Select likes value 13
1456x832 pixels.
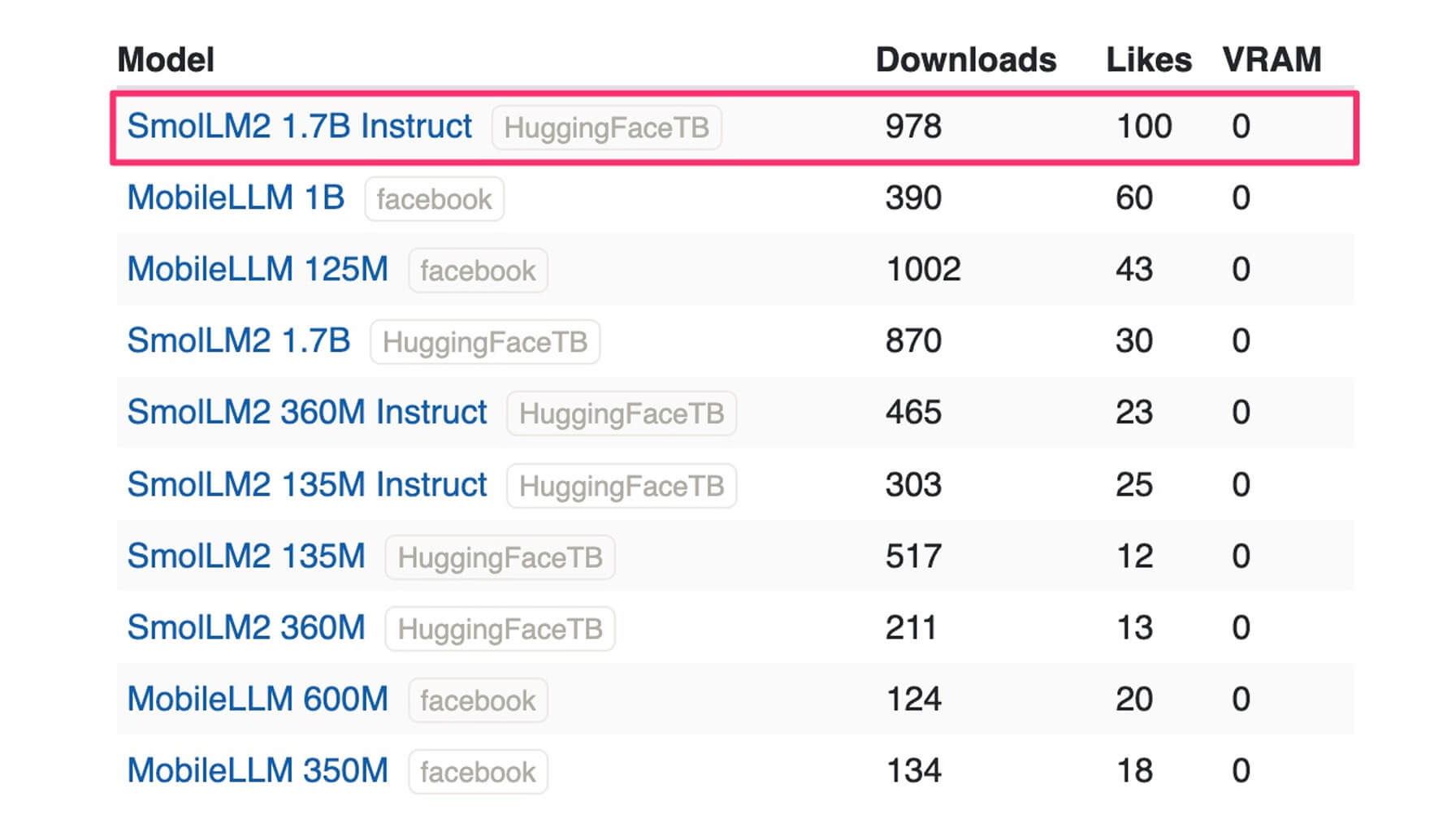(x=1135, y=628)
